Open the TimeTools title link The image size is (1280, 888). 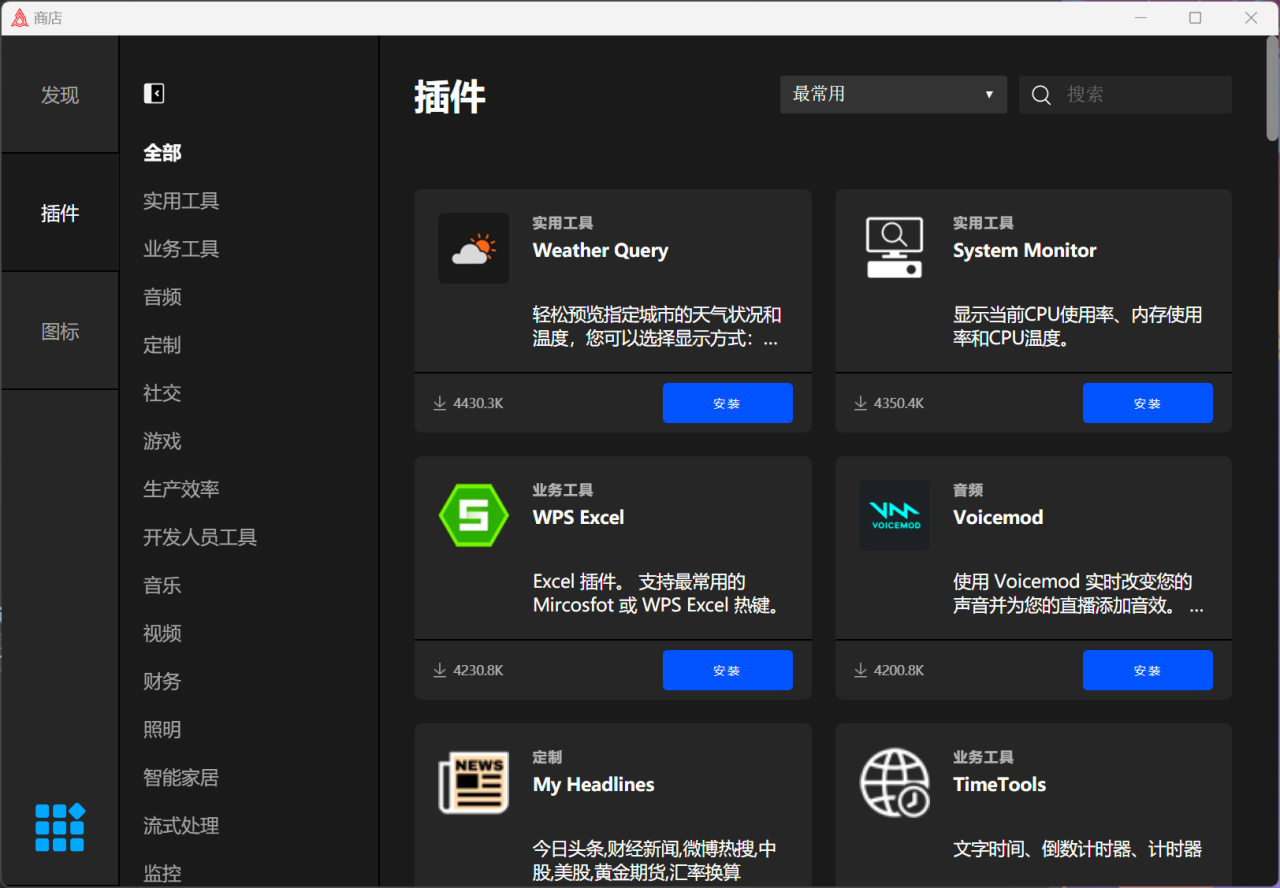999,784
